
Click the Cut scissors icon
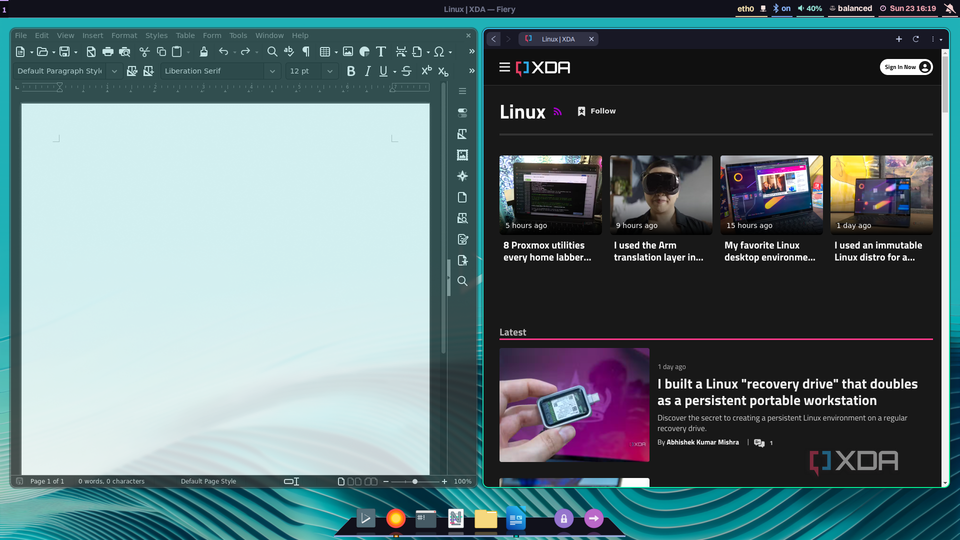click(x=144, y=52)
